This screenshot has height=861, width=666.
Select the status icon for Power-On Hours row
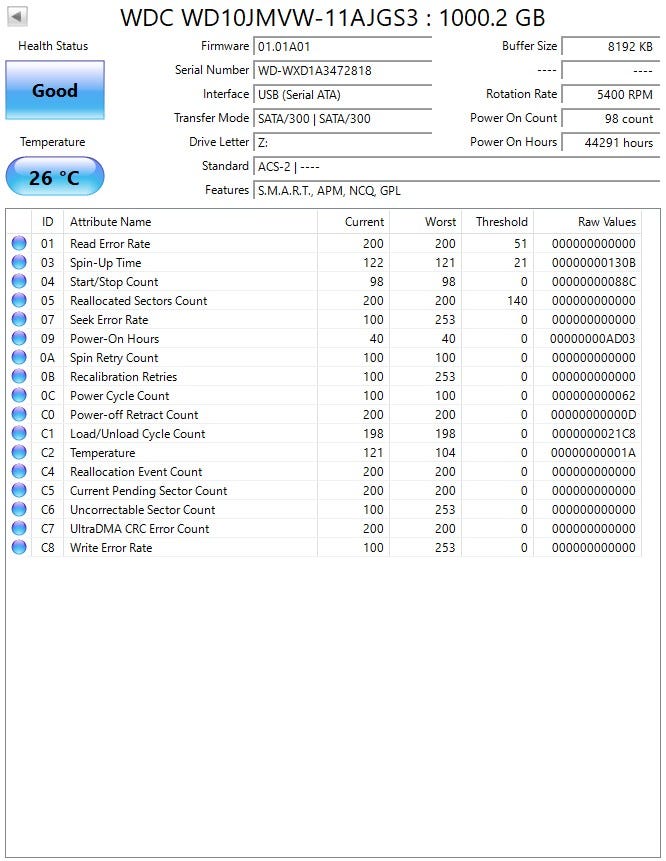[x=18, y=339]
